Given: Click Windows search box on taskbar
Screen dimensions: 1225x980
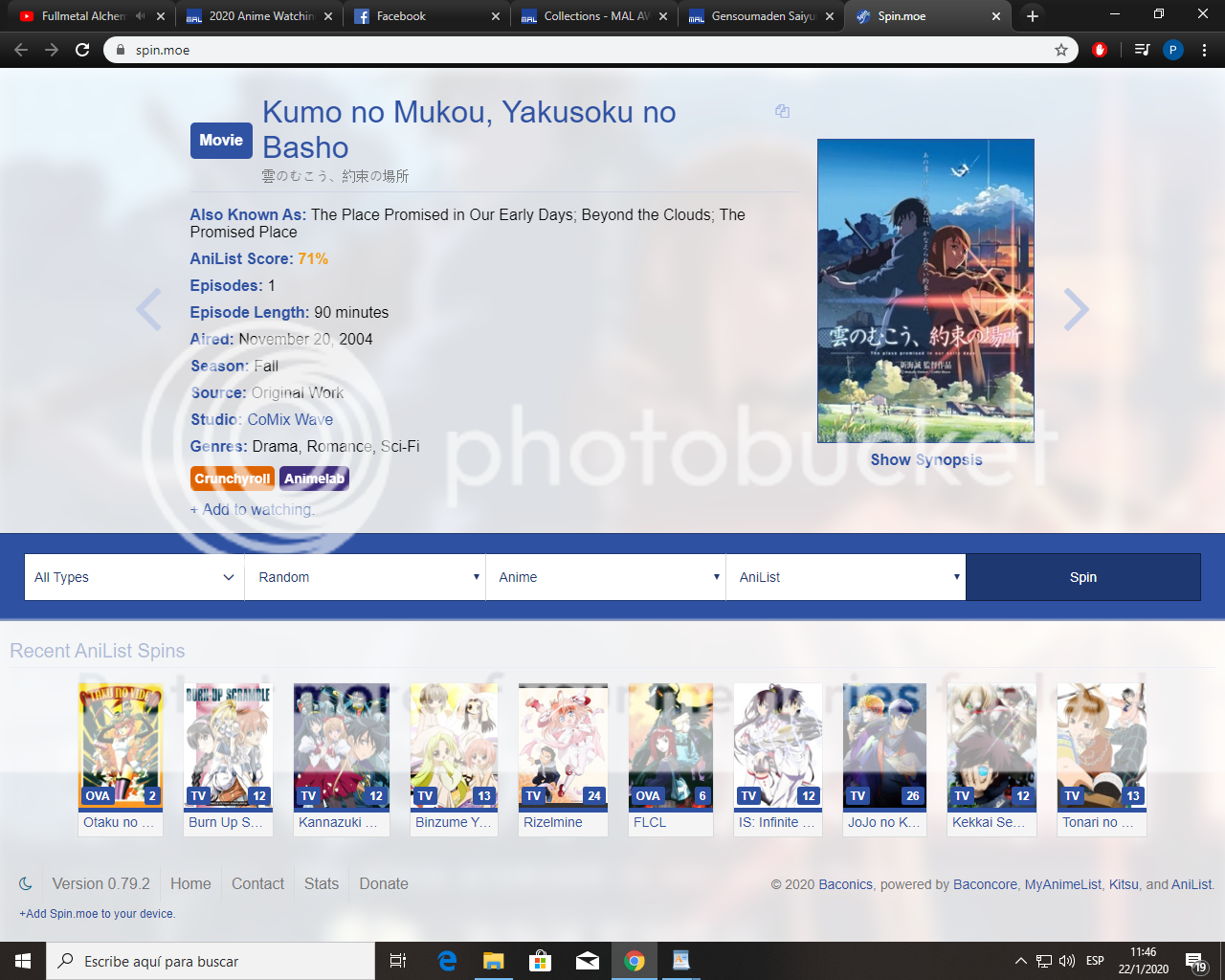Looking at the screenshot, I should coord(211,961).
